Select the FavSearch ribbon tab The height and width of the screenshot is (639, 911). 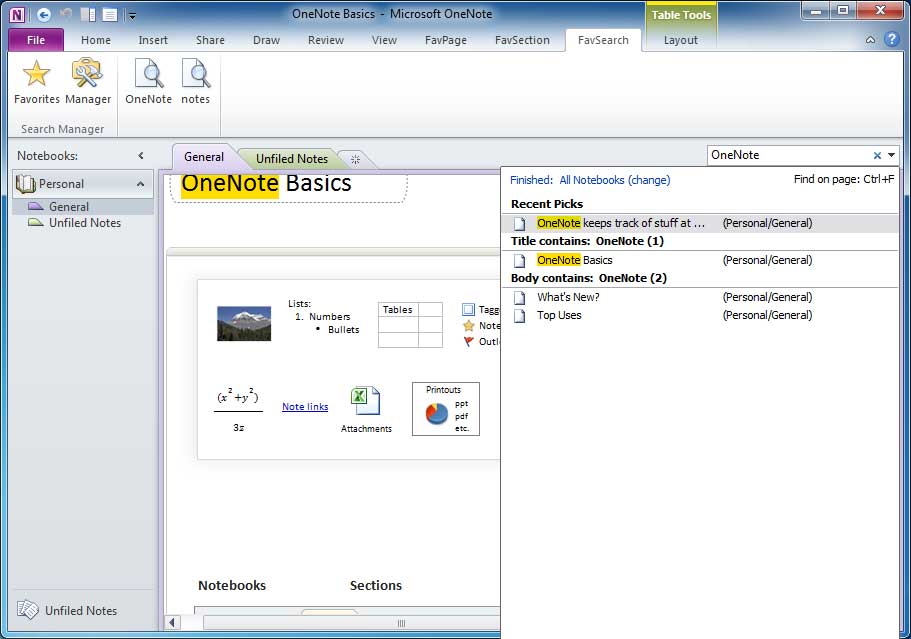tap(603, 40)
